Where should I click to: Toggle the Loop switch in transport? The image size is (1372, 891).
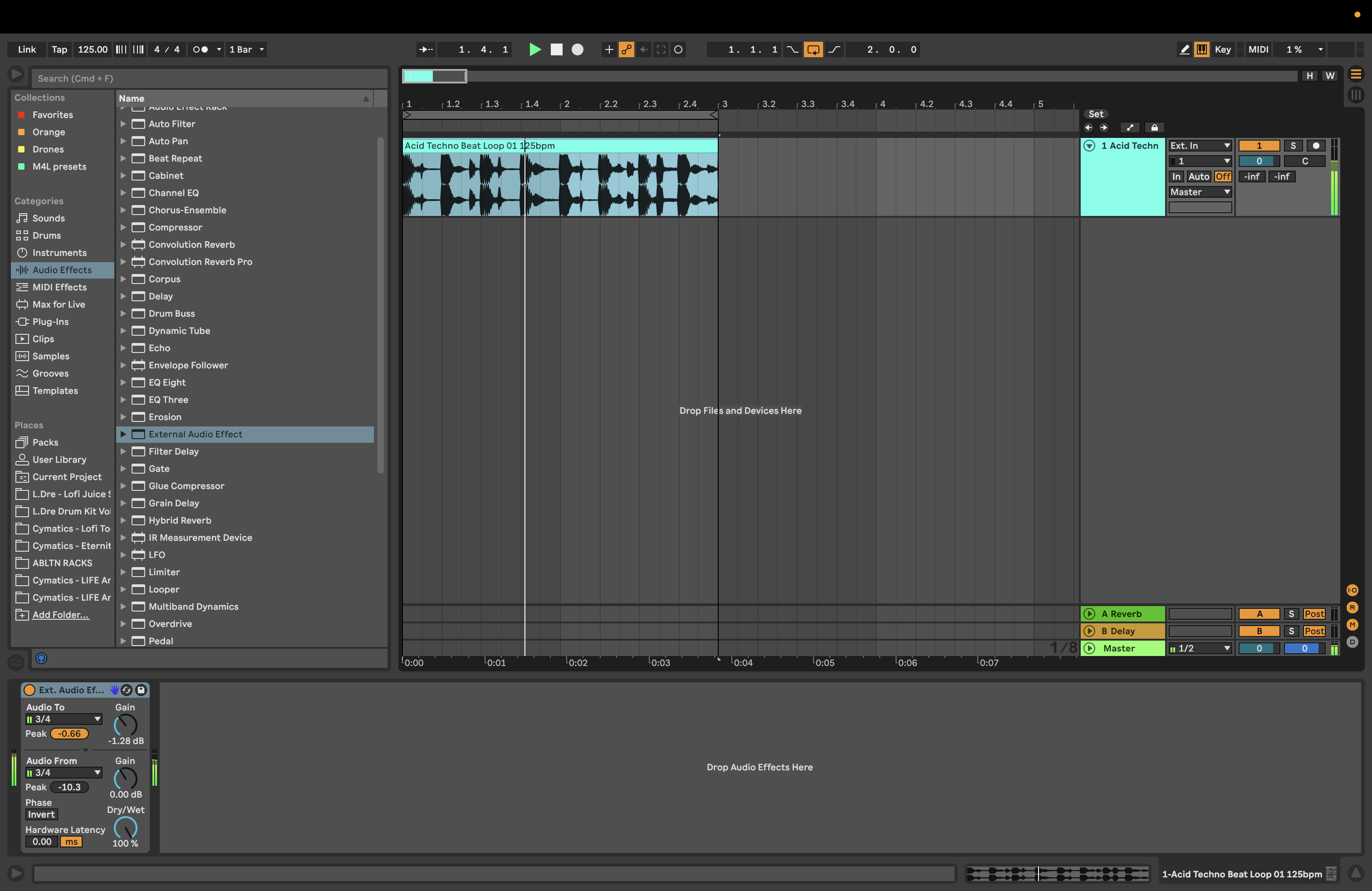click(x=813, y=49)
